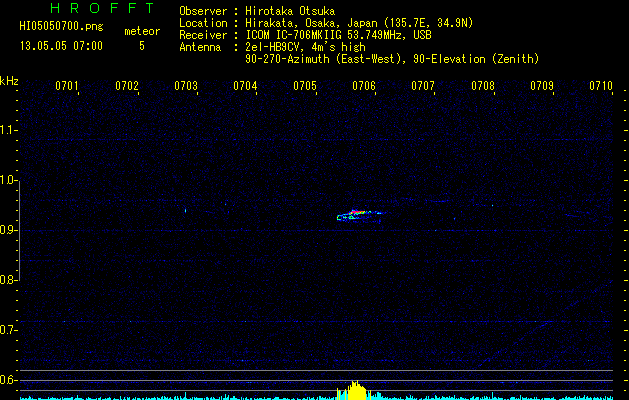Click the Hirakata, Osaka, Japan location text
629x400 pixels.
tap(359, 23)
